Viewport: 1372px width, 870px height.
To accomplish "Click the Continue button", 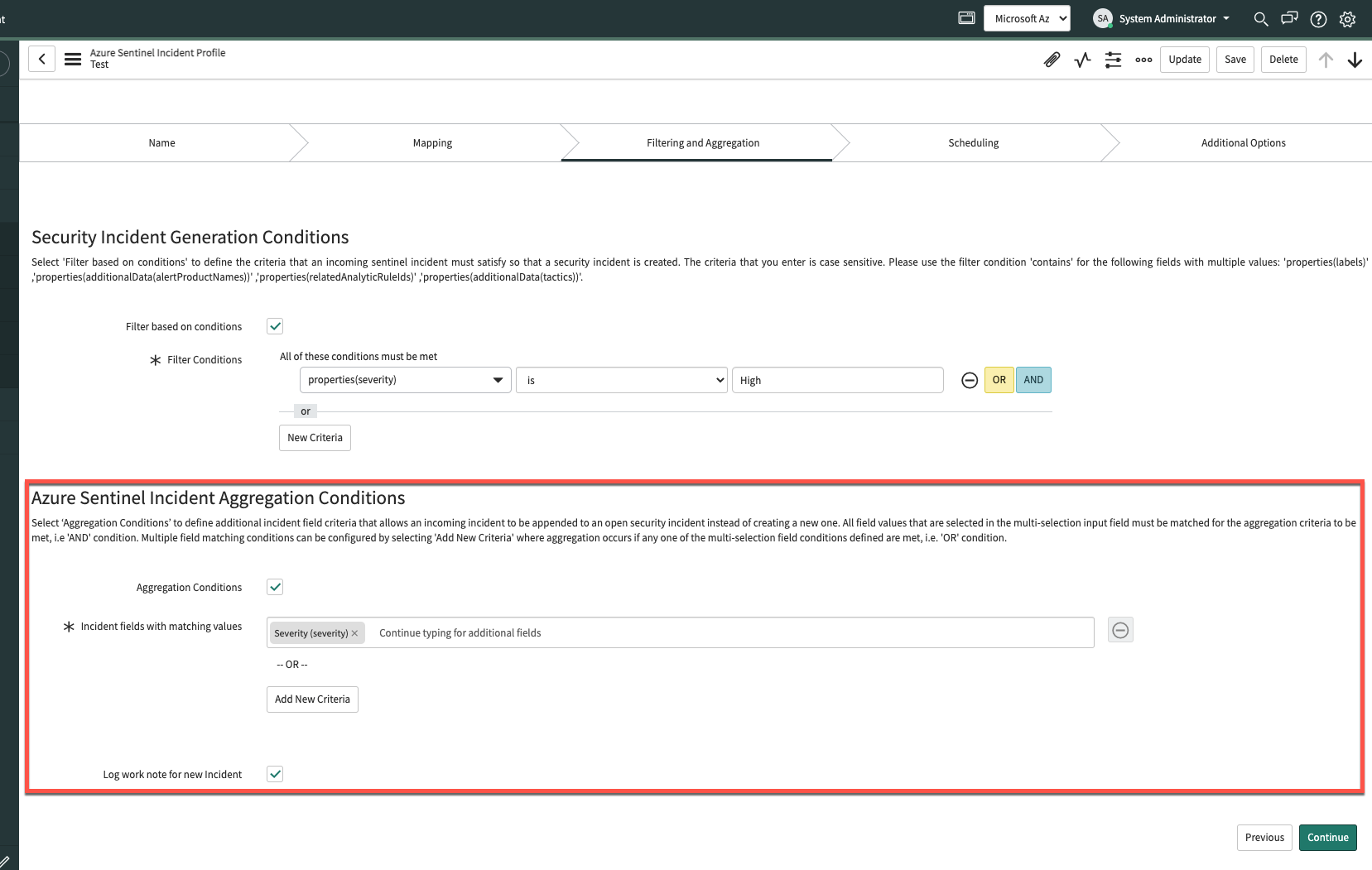I will (x=1328, y=838).
